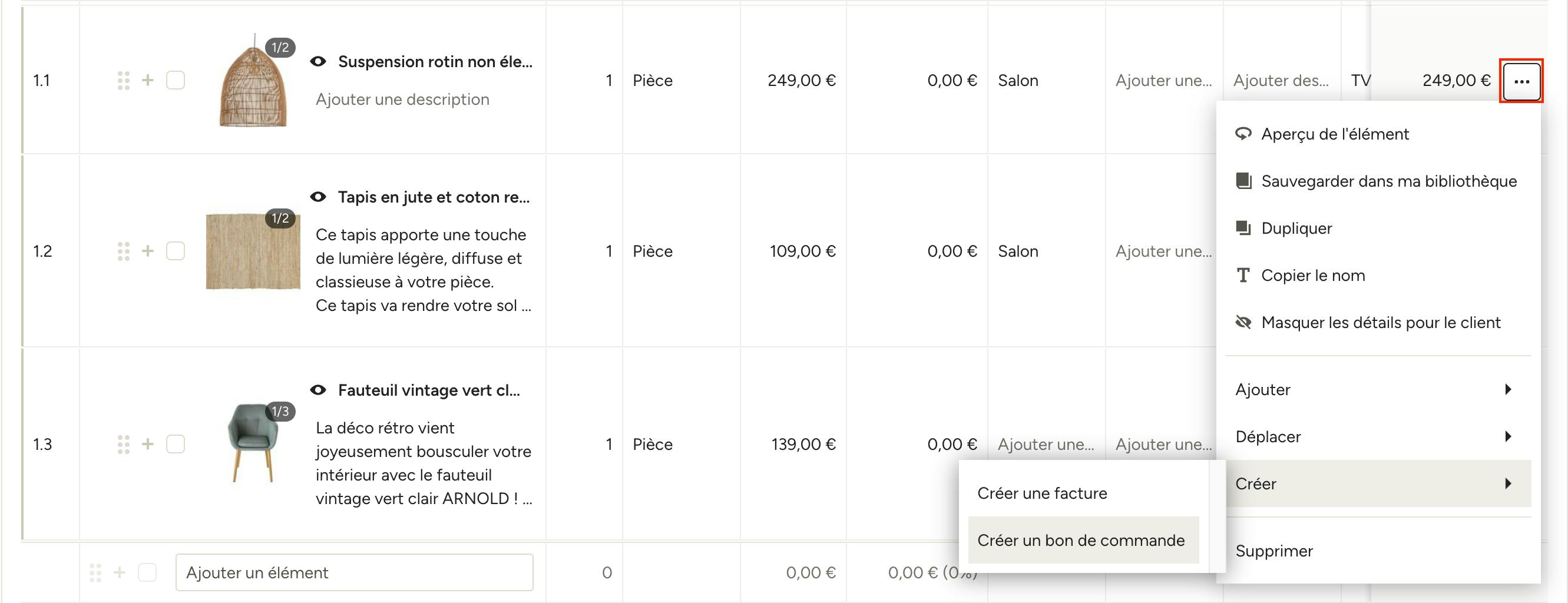Expand the Déplacer submenu
The width and height of the screenshot is (1568, 603).
(1378, 437)
